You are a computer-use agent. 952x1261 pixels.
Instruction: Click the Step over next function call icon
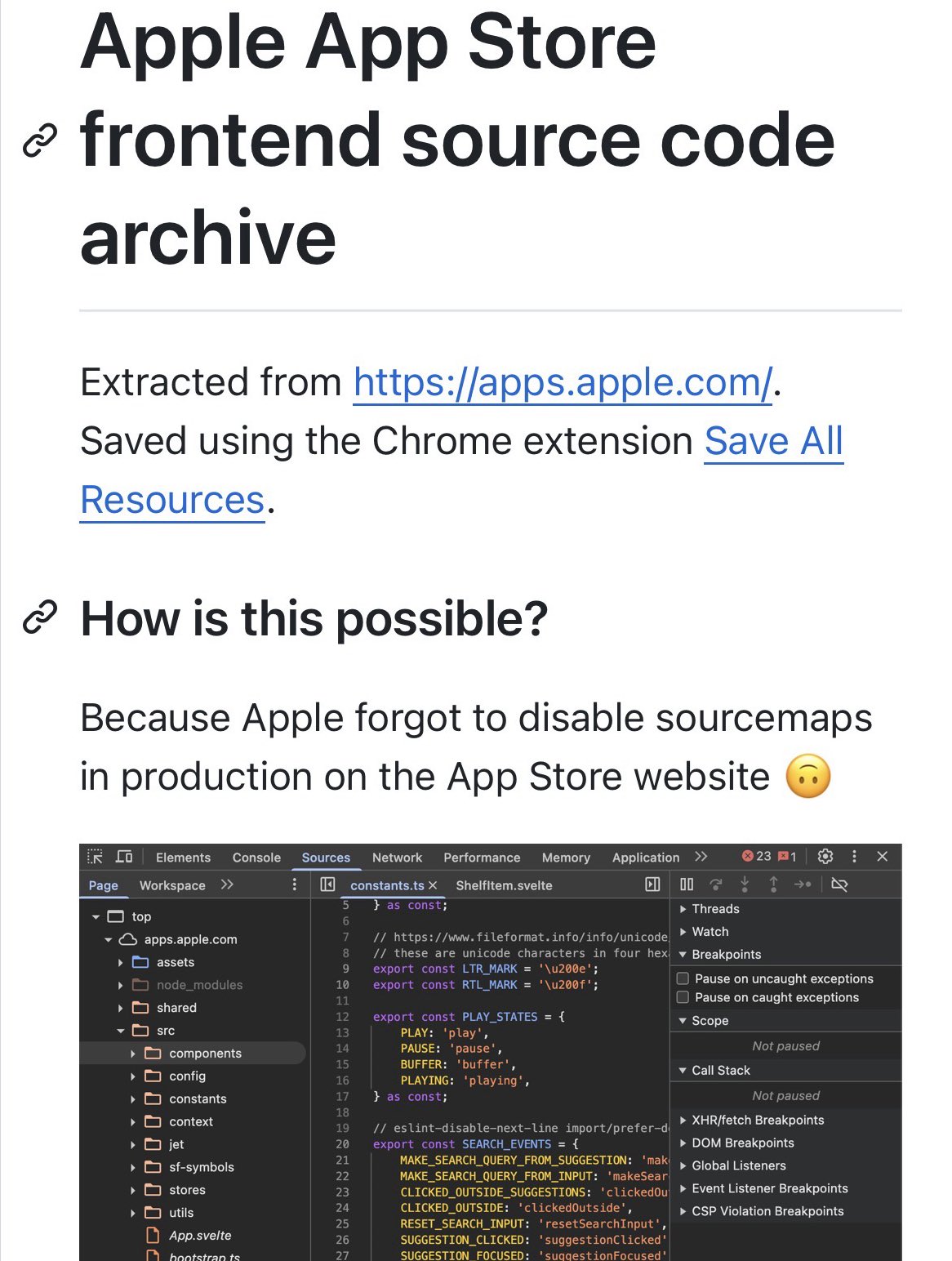[x=716, y=884]
